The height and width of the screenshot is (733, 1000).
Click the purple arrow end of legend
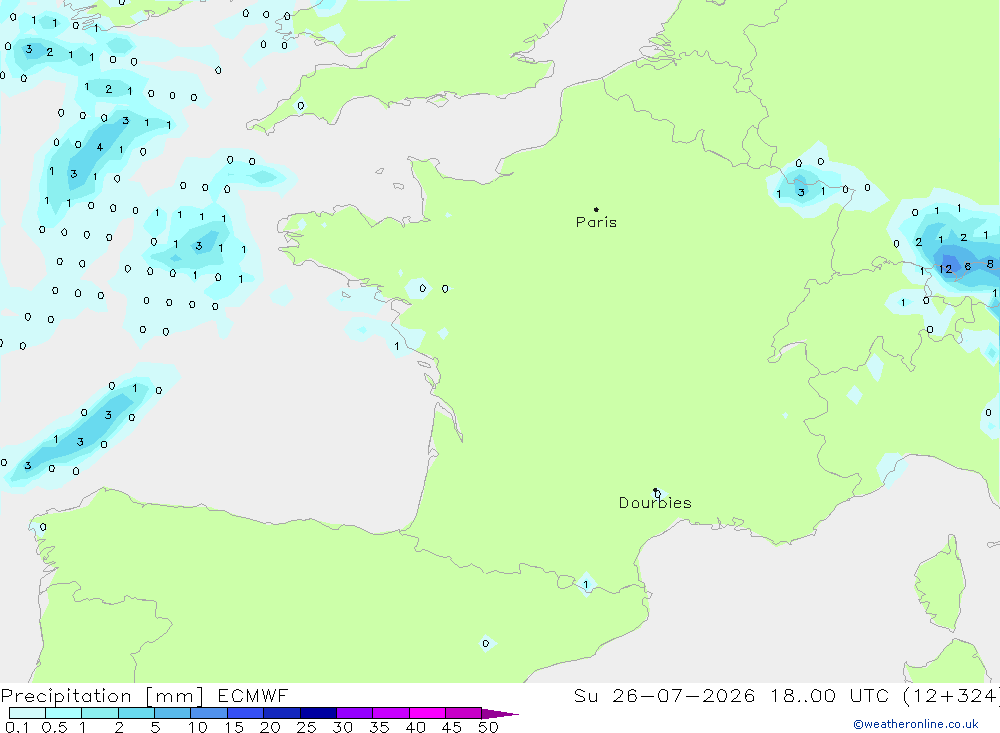500,713
